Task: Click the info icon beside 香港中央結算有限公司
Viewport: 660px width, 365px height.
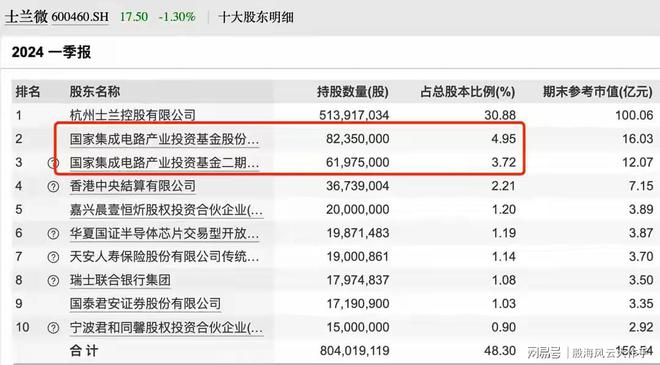Action: (53, 186)
